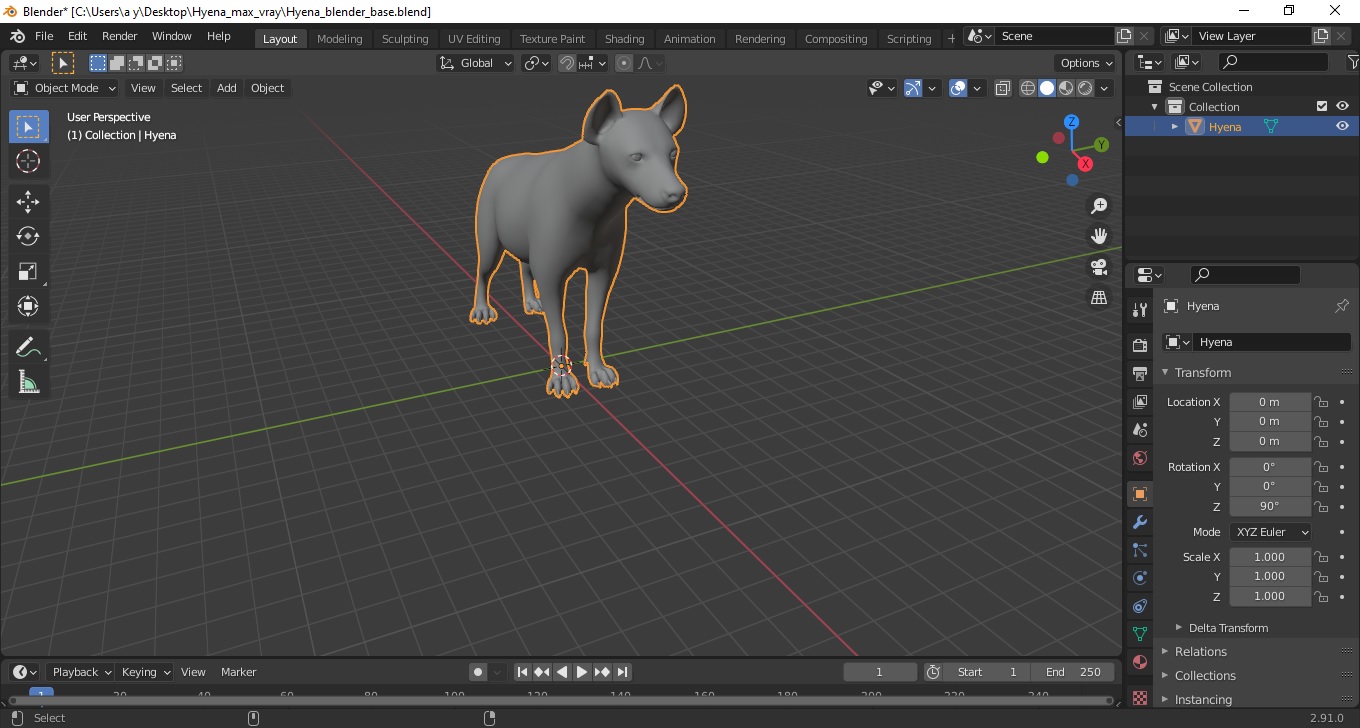Click the viewport zoom magnifier icon
Screen dimensions: 1360x728
1099,206
